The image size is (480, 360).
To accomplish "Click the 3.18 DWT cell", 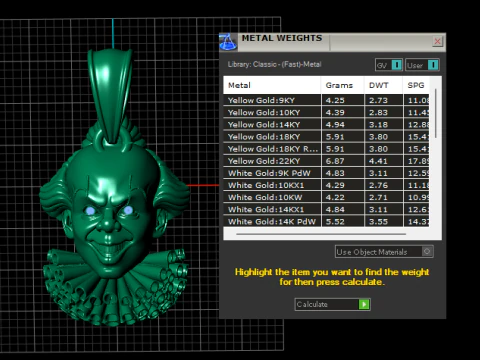I will pyautogui.click(x=384, y=125).
